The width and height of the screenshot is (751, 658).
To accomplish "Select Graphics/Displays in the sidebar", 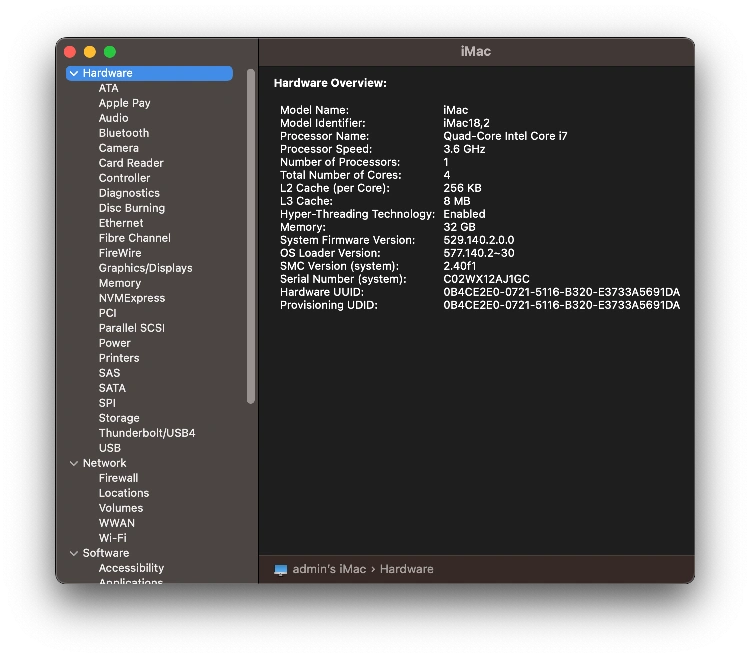I will [145, 268].
